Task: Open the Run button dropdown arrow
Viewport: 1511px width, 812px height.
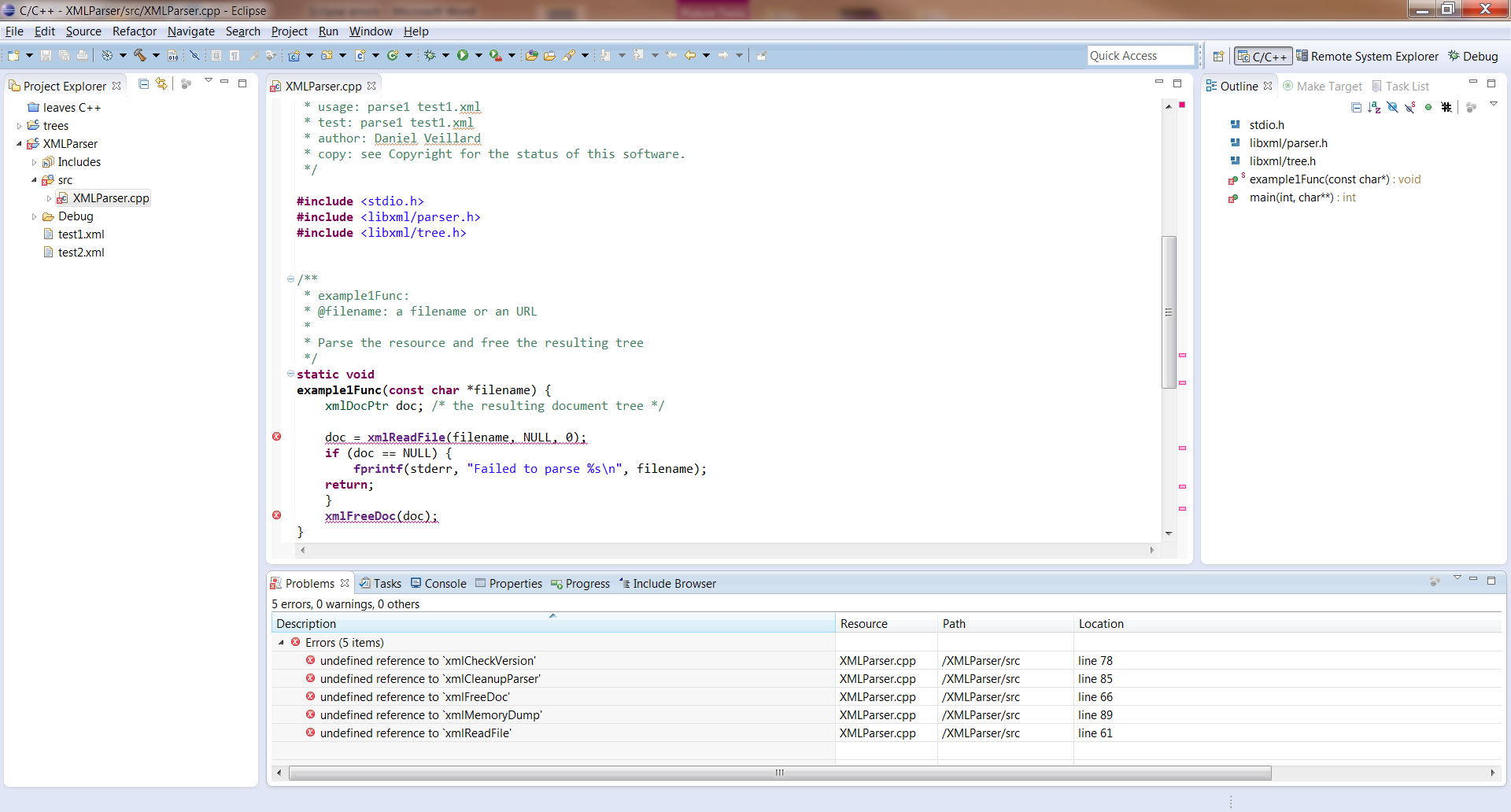Action: [x=478, y=55]
